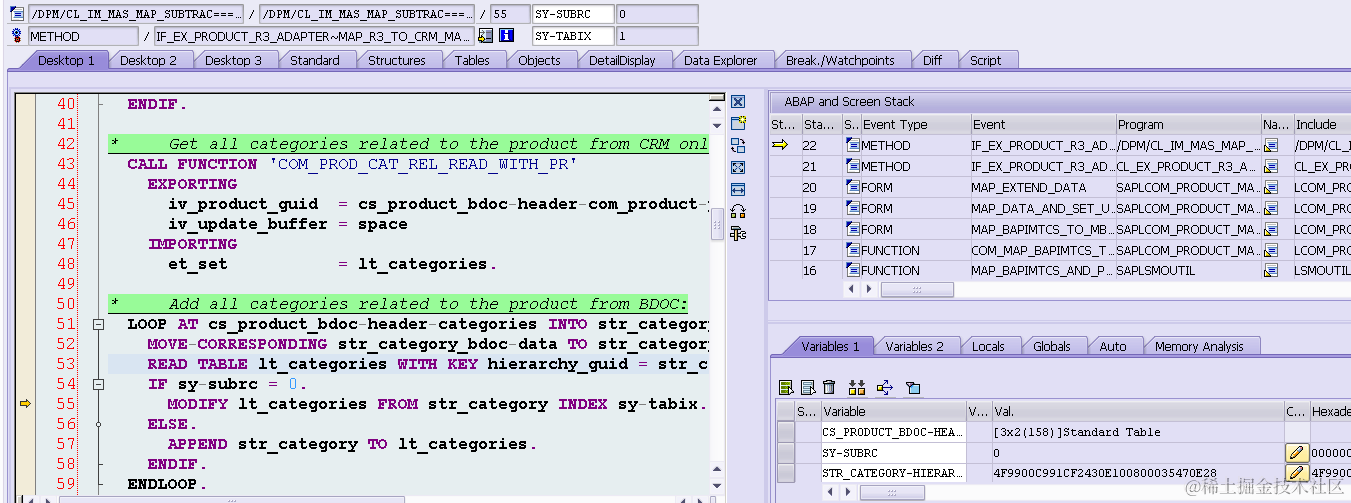Click the SY-SUBRC variable name cell
The height and width of the screenshot is (503, 1351).
point(893,453)
